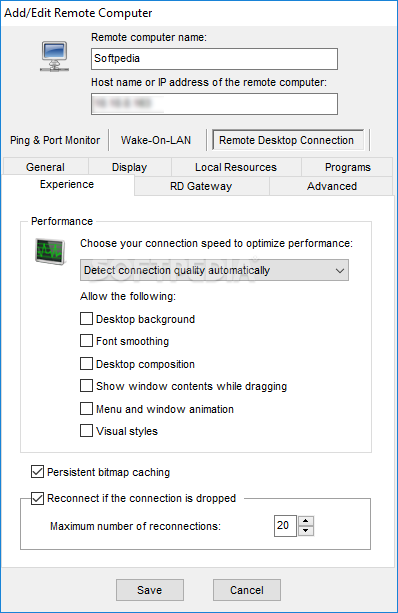Select the Advanced tab
The image size is (398, 613).
point(332,186)
